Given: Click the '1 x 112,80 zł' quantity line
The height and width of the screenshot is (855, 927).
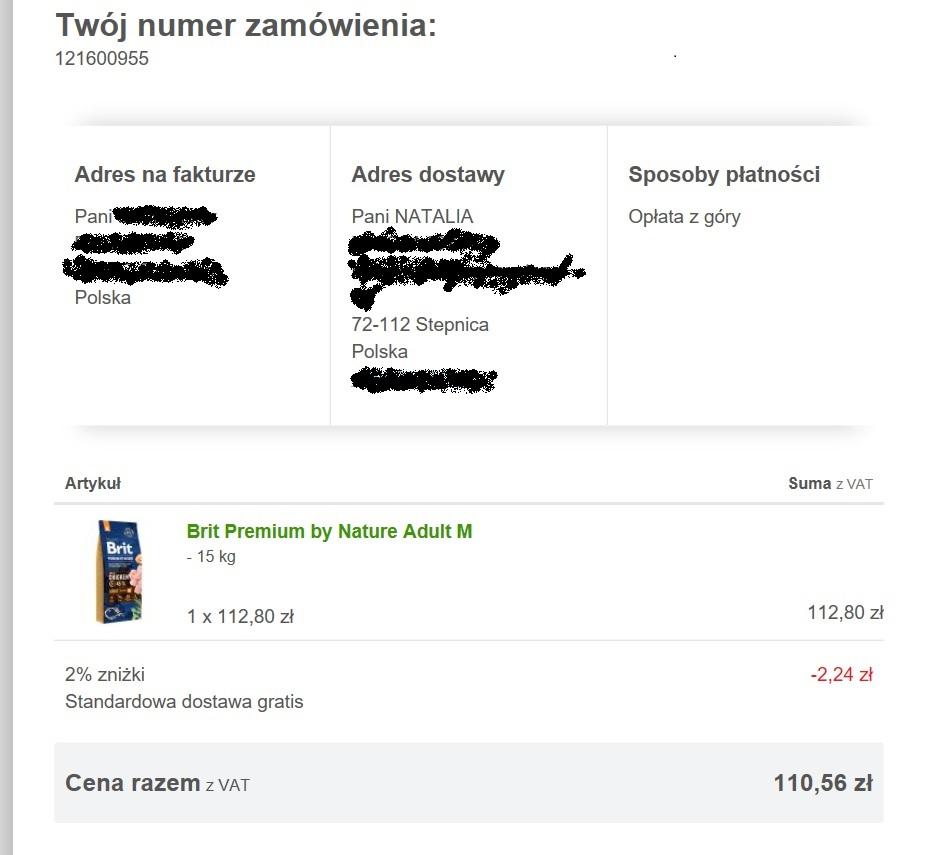Looking at the screenshot, I should (x=240, y=617).
